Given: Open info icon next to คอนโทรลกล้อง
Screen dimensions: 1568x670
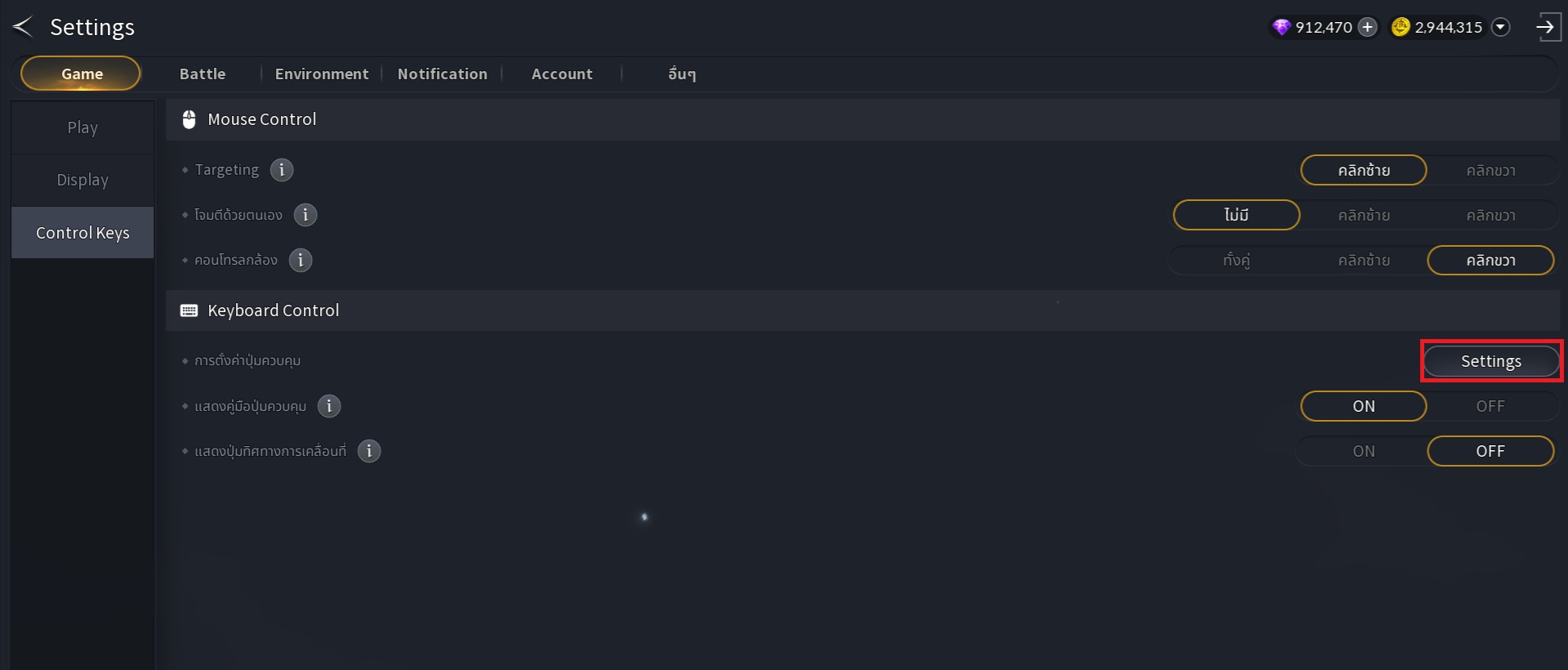Looking at the screenshot, I should (x=301, y=260).
